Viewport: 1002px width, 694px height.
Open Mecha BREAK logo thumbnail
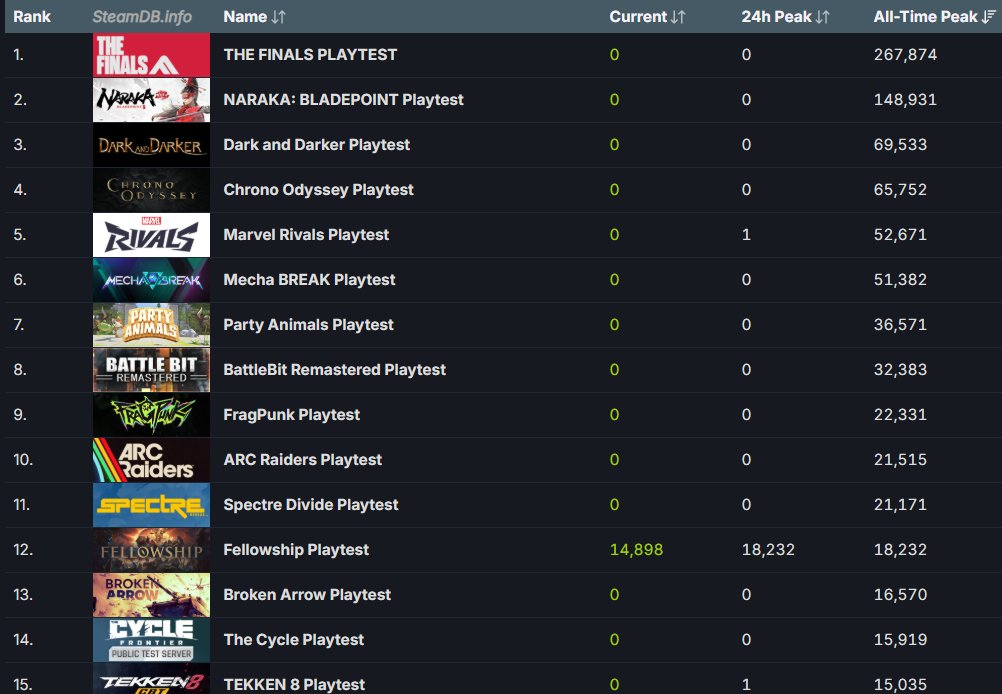(x=151, y=280)
